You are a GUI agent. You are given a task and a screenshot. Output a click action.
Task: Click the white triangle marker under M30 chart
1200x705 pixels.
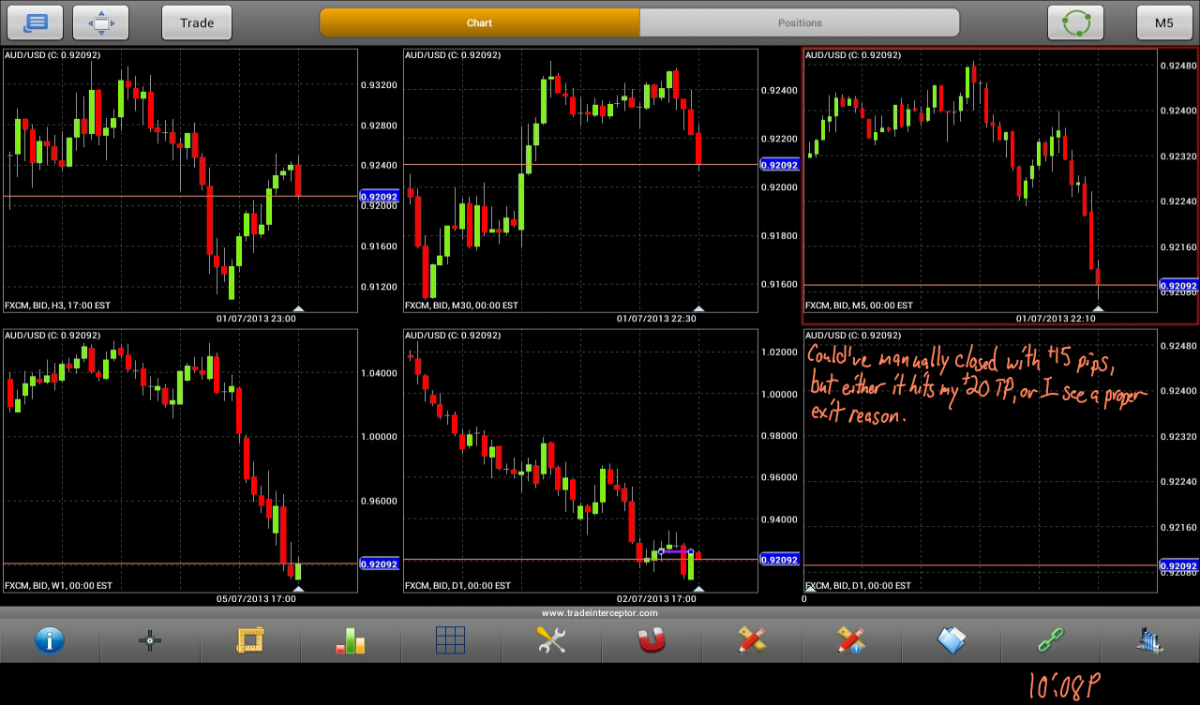tap(699, 308)
